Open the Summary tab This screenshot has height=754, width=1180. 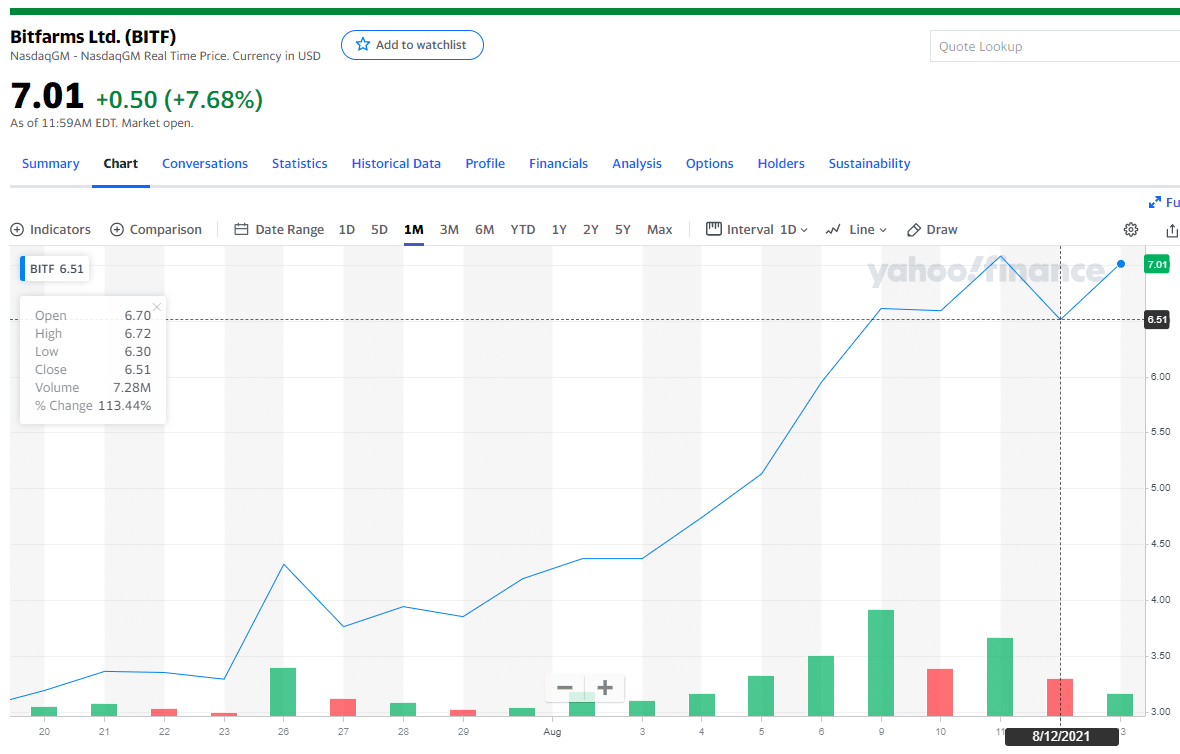50,163
